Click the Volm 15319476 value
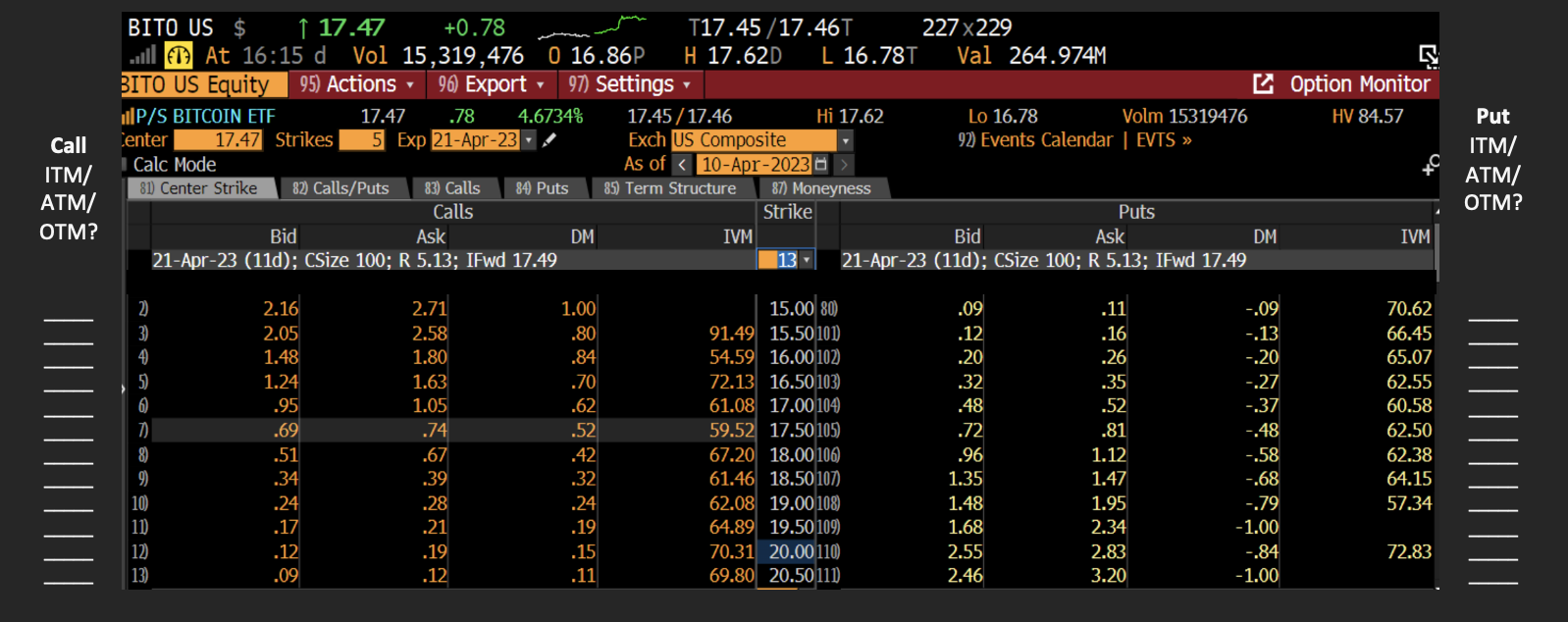Image resolution: width=1568 pixels, height=622 pixels. 1185,117
